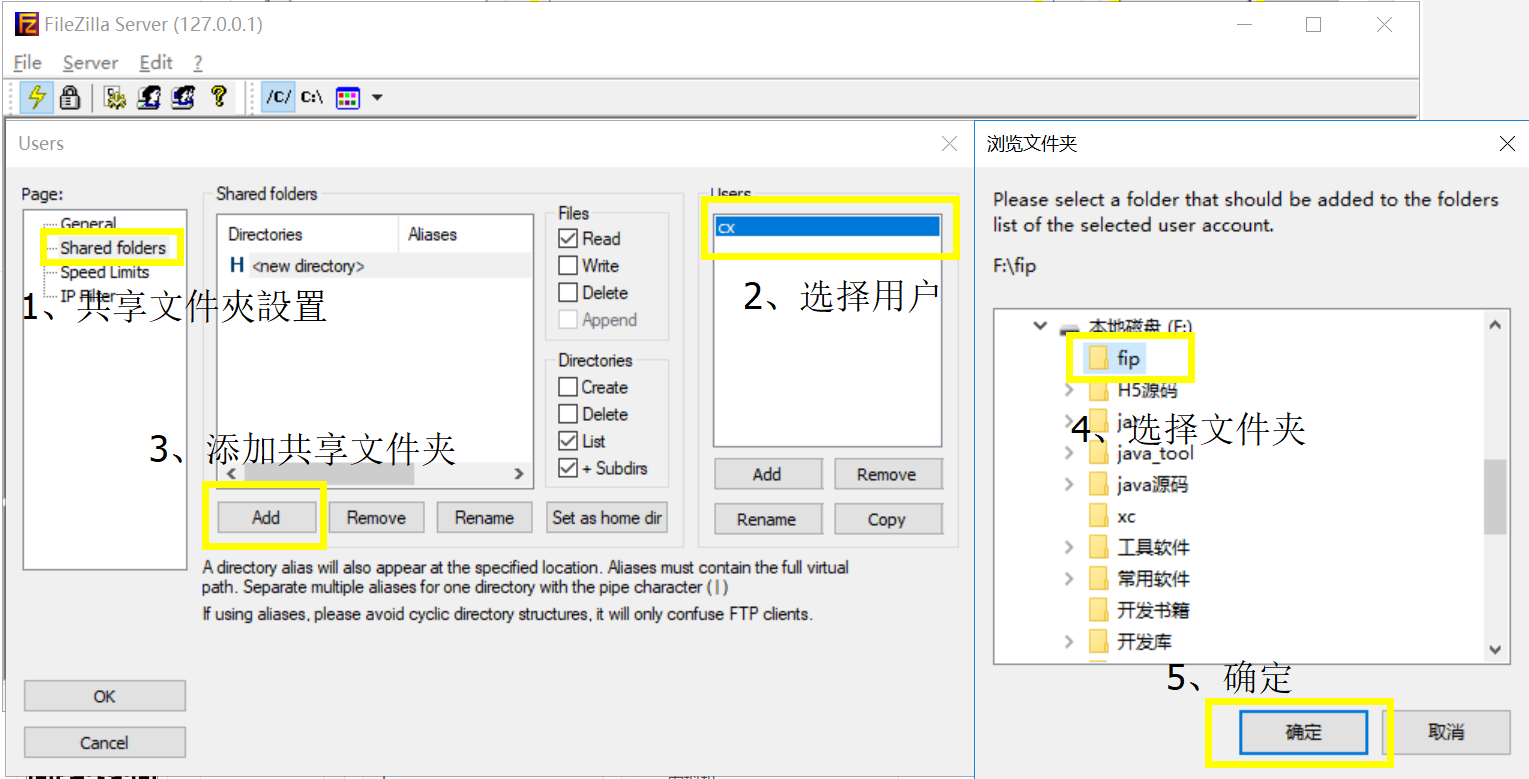Viewport: 1529px width, 779px height.
Task: Expand the 常用软件 folder
Action: click(x=1068, y=578)
